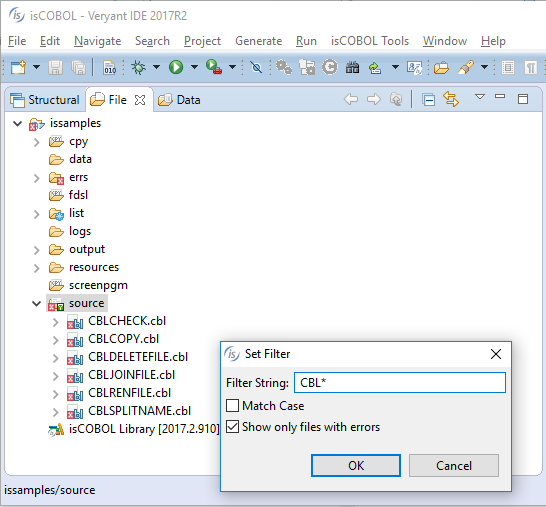Open the isCOBOL Tools menu
The width and height of the screenshot is (546, 507).
click(x=369, y=41)
